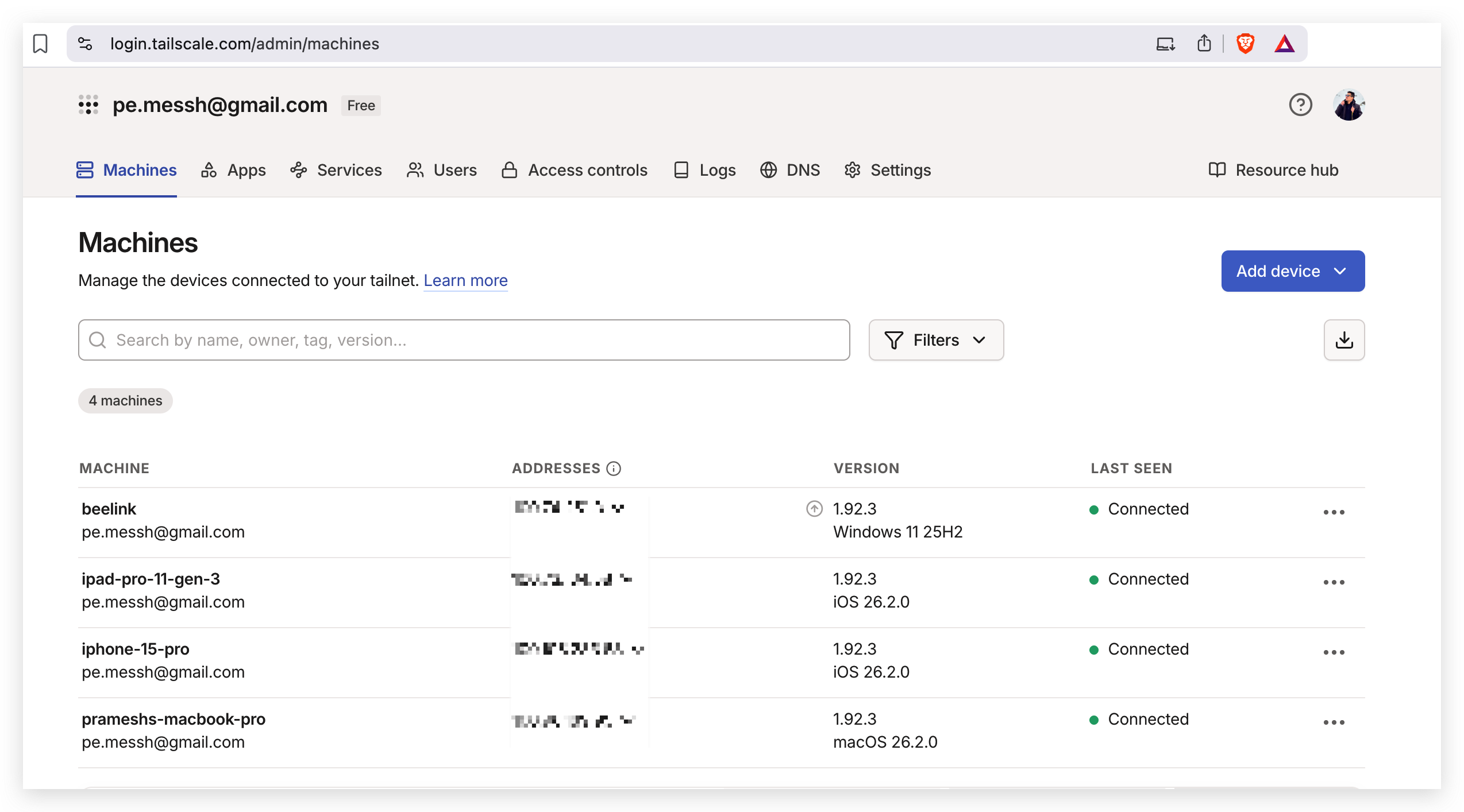Click the Brave Rewards triangle icon
The image size is (1464, 812).
click(x=1284, y=44)
